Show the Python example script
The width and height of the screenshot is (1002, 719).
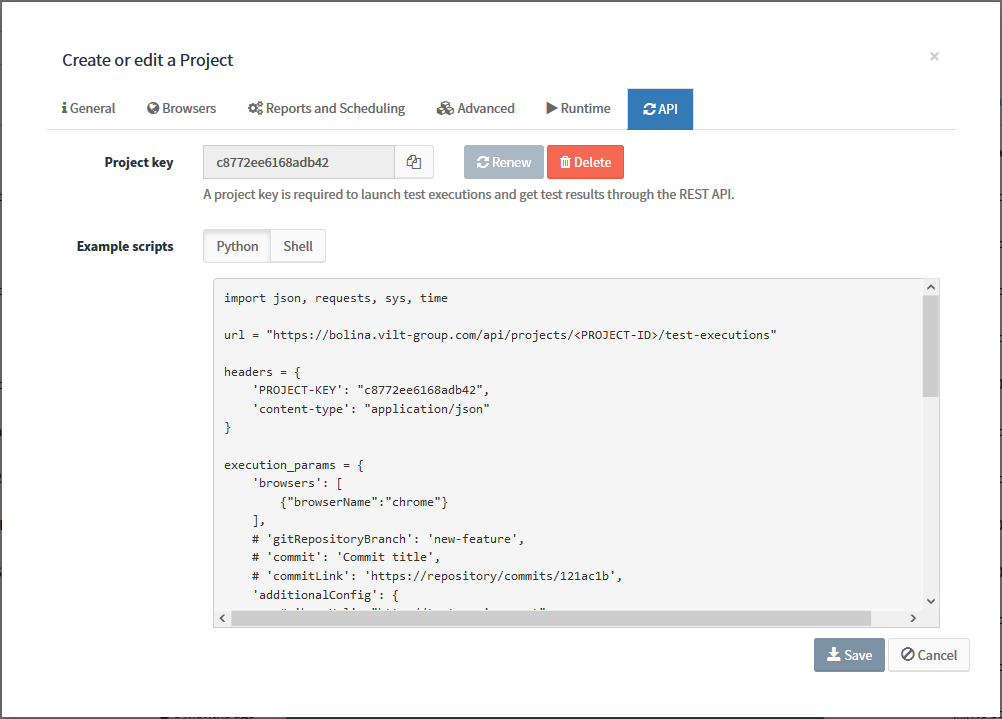pos(237,246)
